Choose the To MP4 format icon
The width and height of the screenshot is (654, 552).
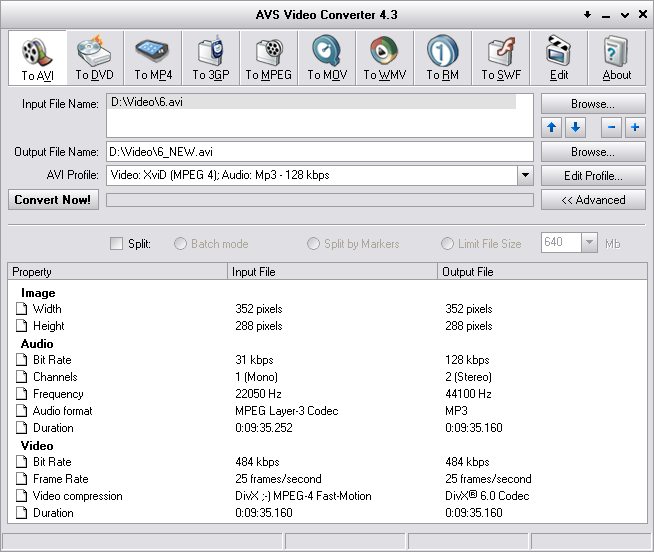point(153,58)
